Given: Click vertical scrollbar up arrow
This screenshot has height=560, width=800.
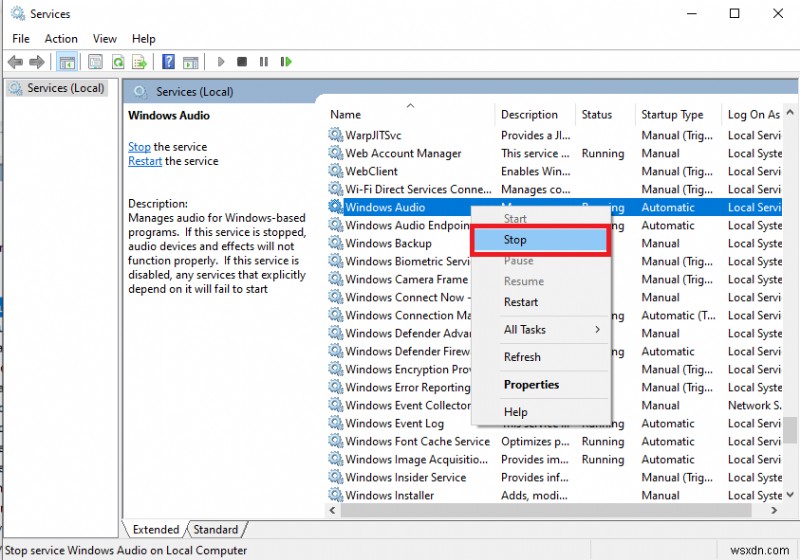Looking at the screenshot, I should click(790, 112).
